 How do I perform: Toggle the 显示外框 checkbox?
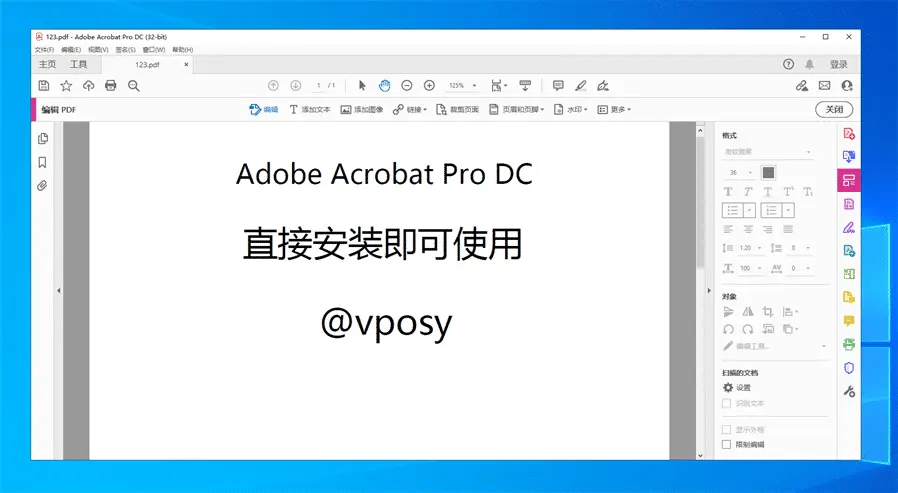(727, 429)
